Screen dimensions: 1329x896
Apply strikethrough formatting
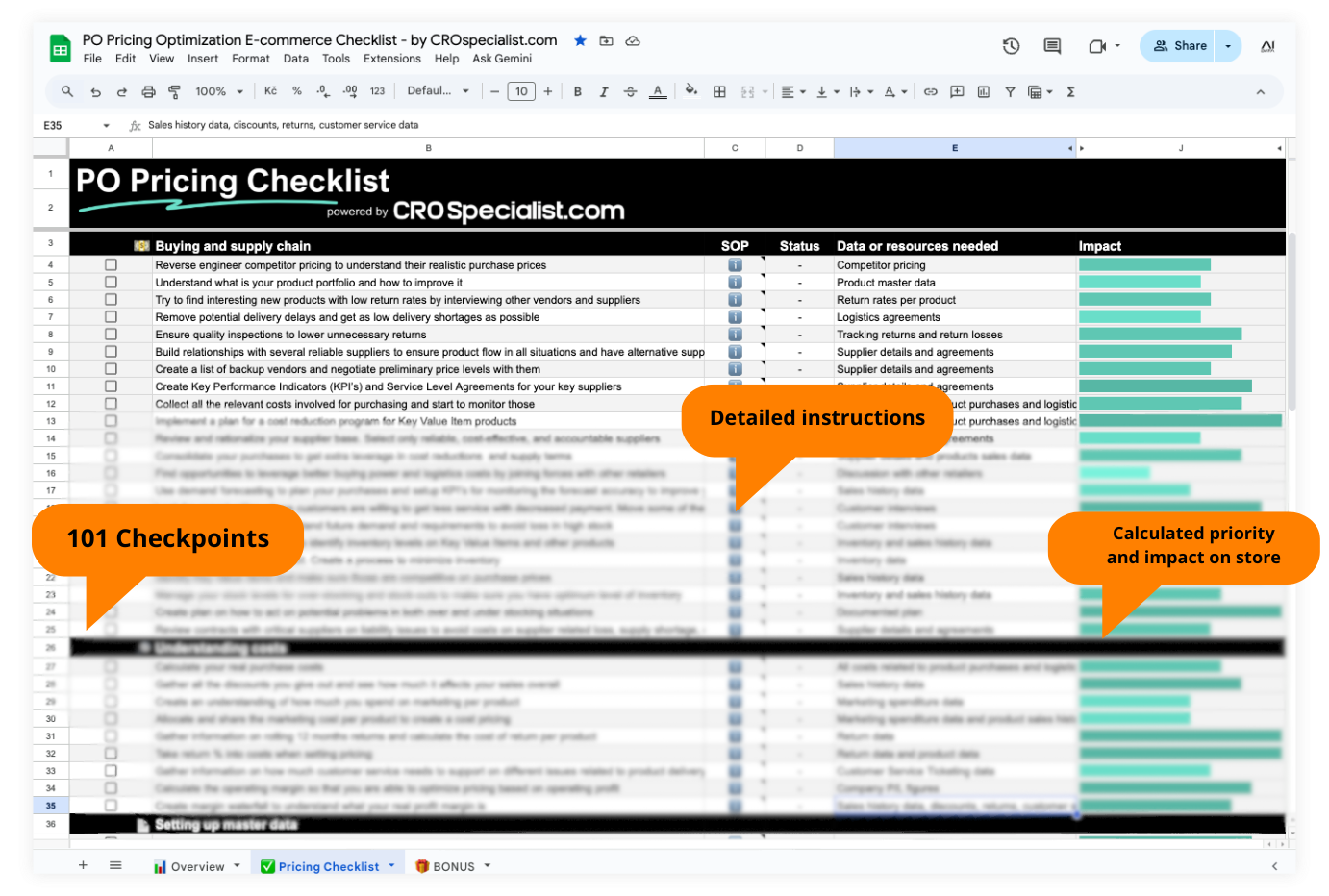point(630,92)
